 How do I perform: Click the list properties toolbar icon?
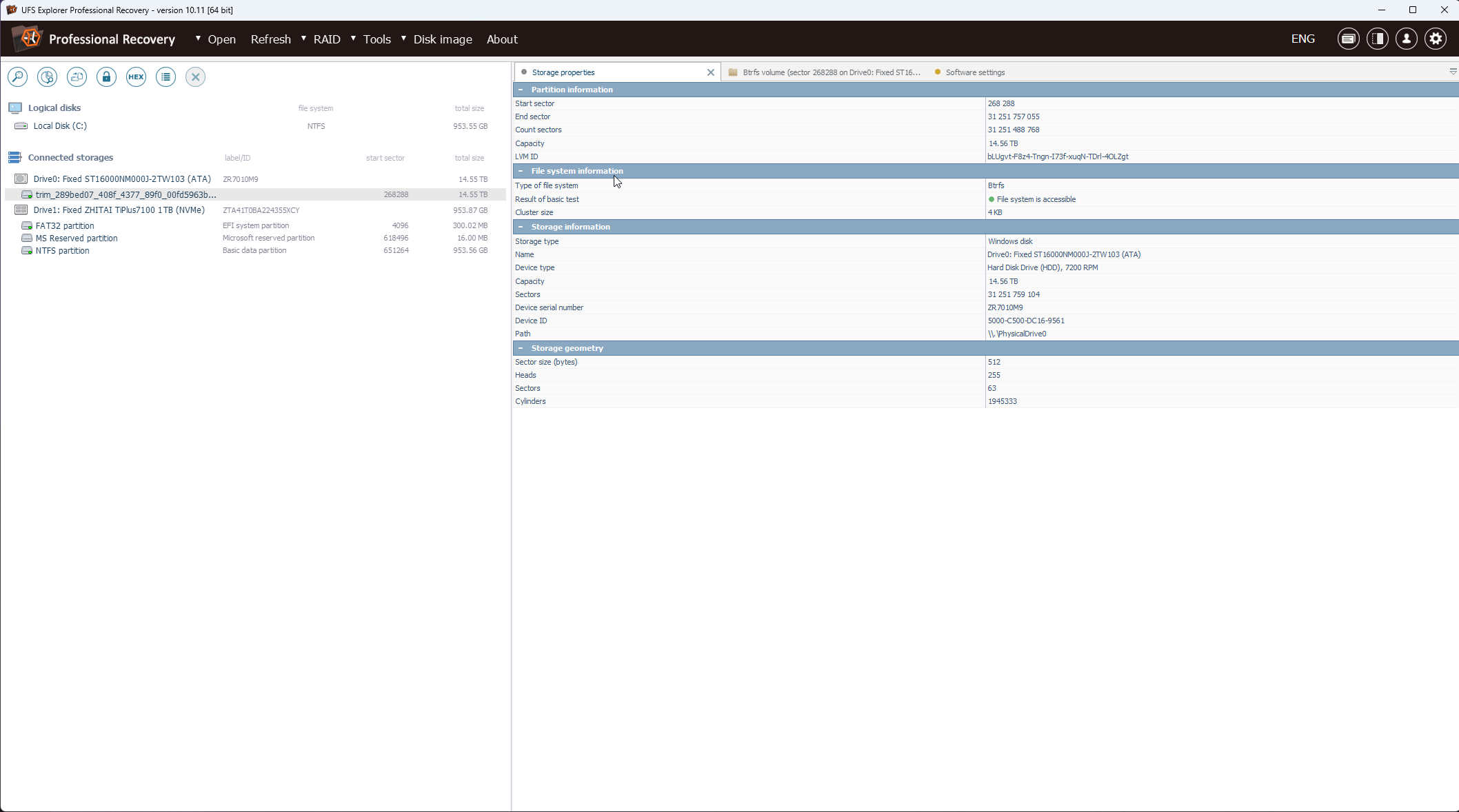point(165,77)
